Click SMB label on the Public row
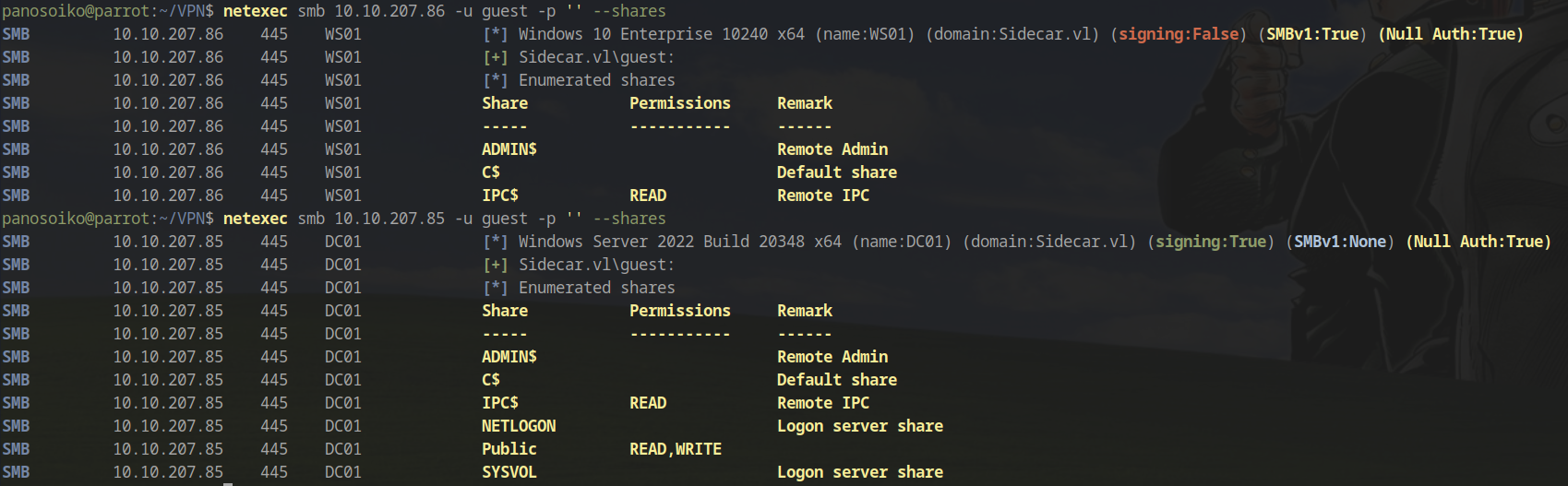 (x=16, y=449)
